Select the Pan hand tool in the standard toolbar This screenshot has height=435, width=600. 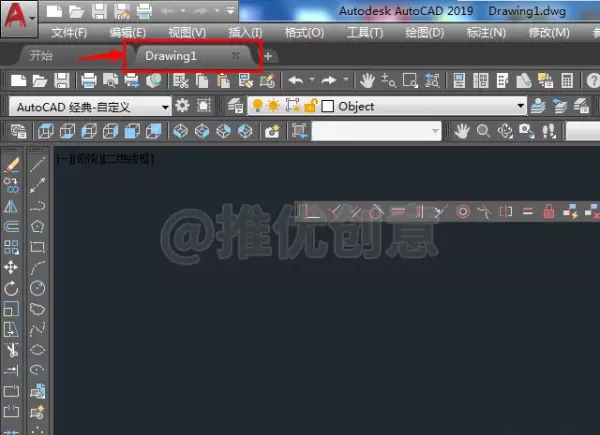(x=367, y=81)
